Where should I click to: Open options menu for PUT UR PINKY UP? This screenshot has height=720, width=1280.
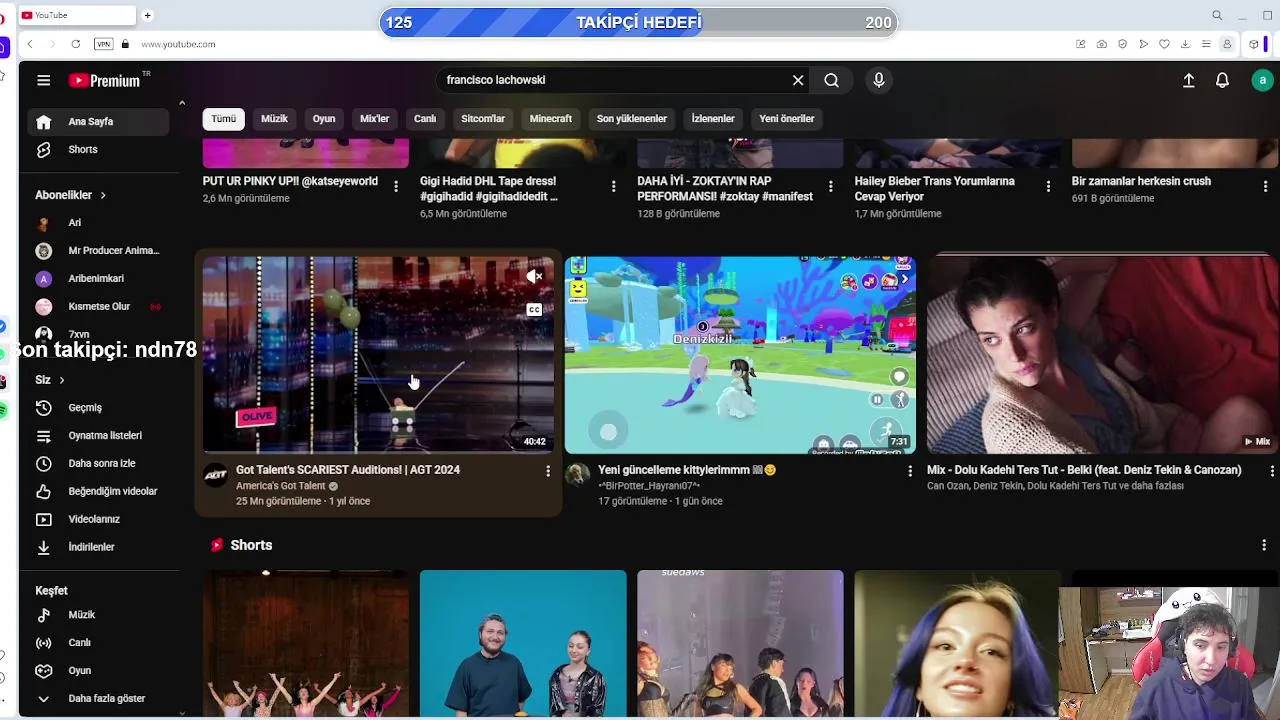(396, 186)
